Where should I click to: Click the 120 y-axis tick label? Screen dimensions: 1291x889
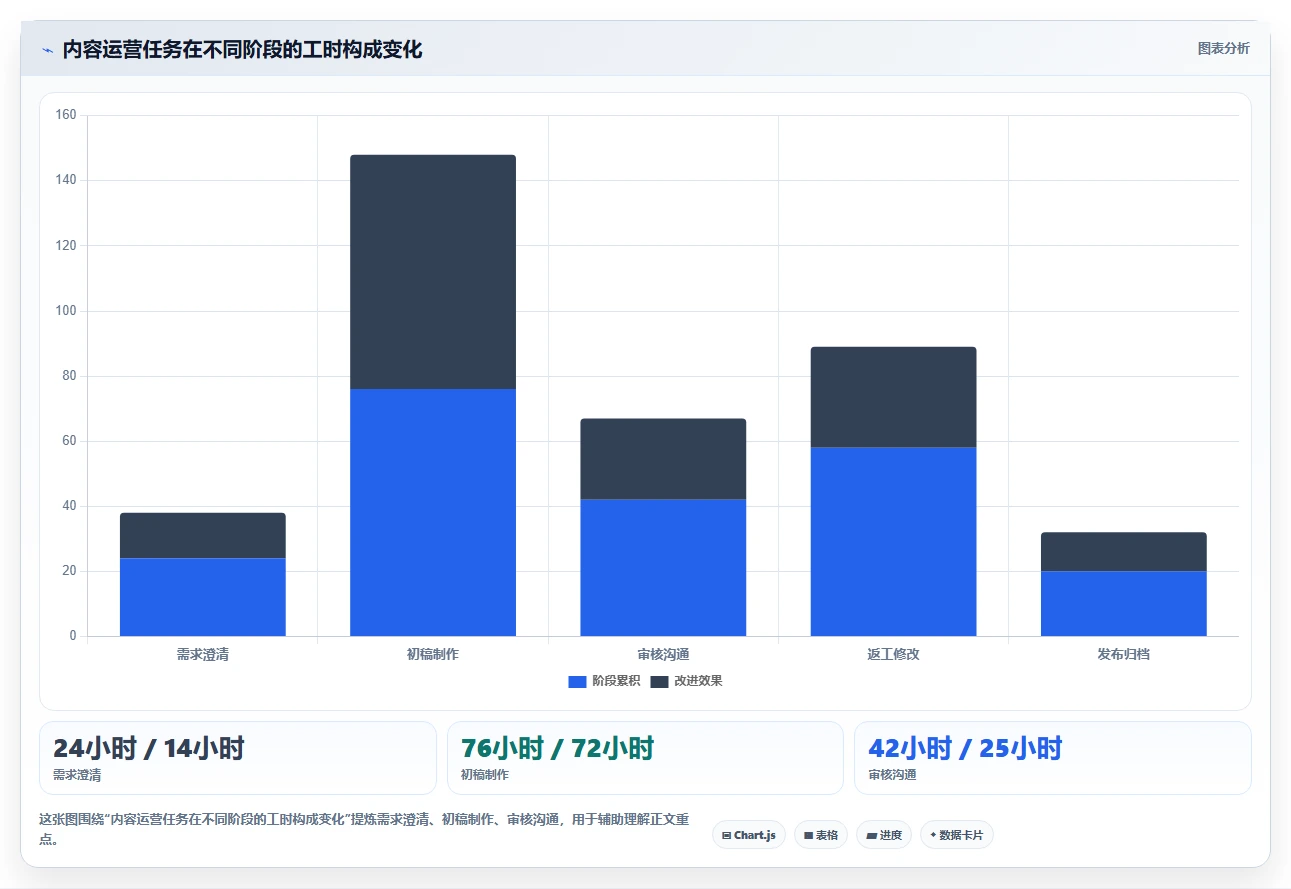(x=66, y=245)
